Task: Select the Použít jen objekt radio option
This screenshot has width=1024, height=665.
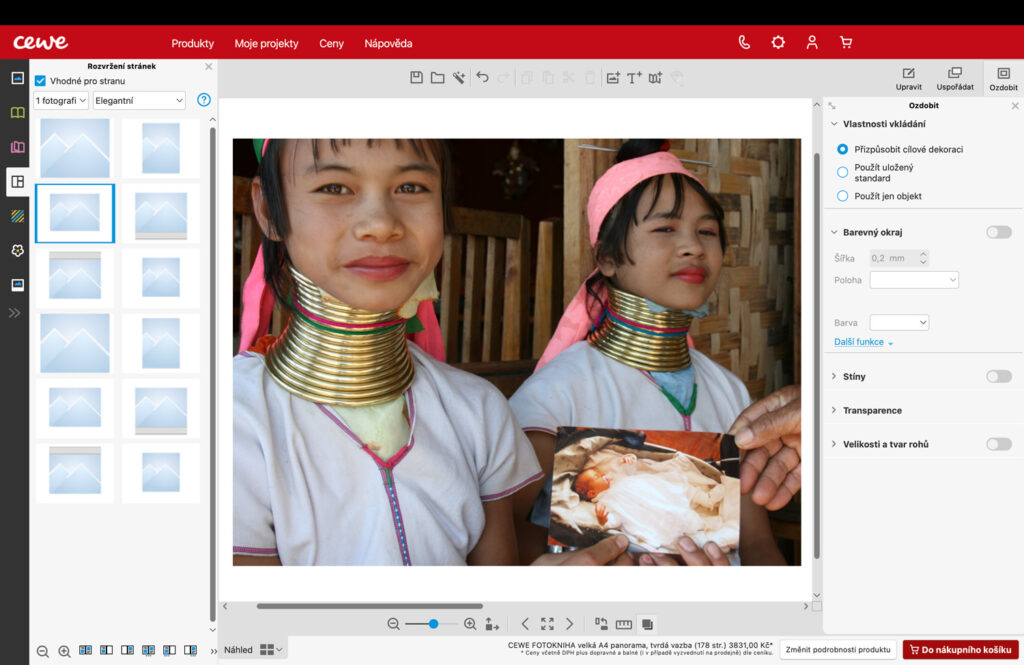Action: [842, 196]
